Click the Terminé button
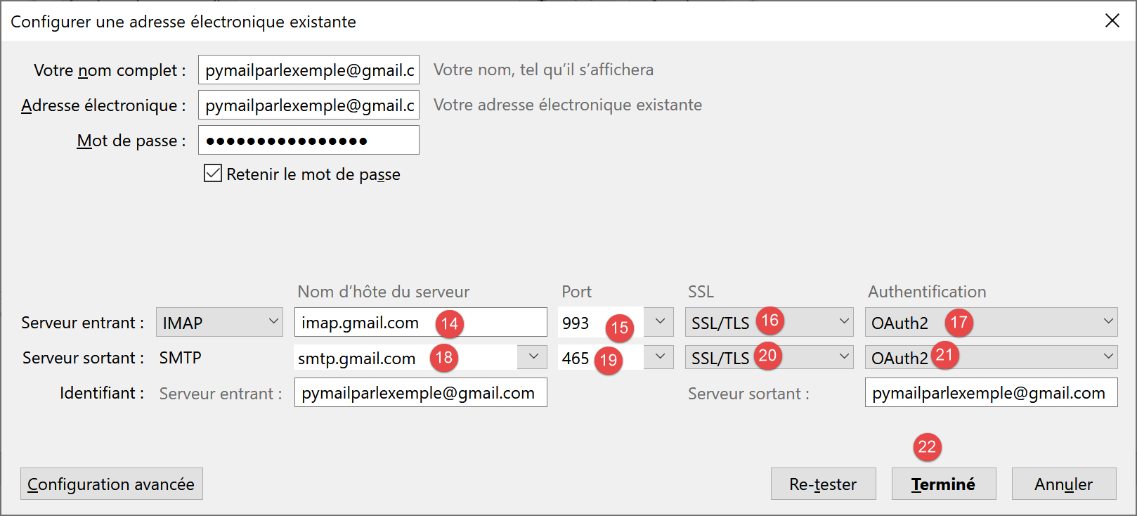 (x=943, y=484)
